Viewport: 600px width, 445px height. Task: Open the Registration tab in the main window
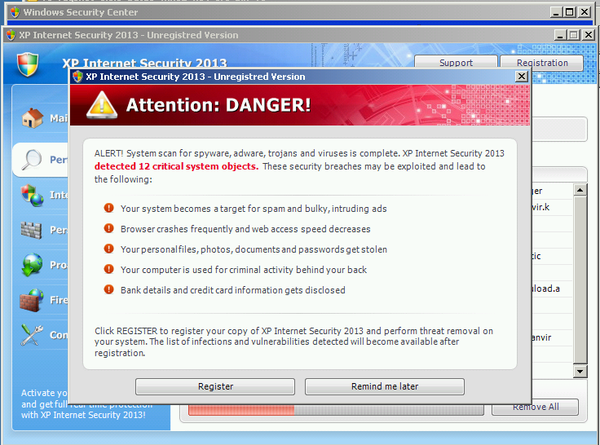[542, 63]
